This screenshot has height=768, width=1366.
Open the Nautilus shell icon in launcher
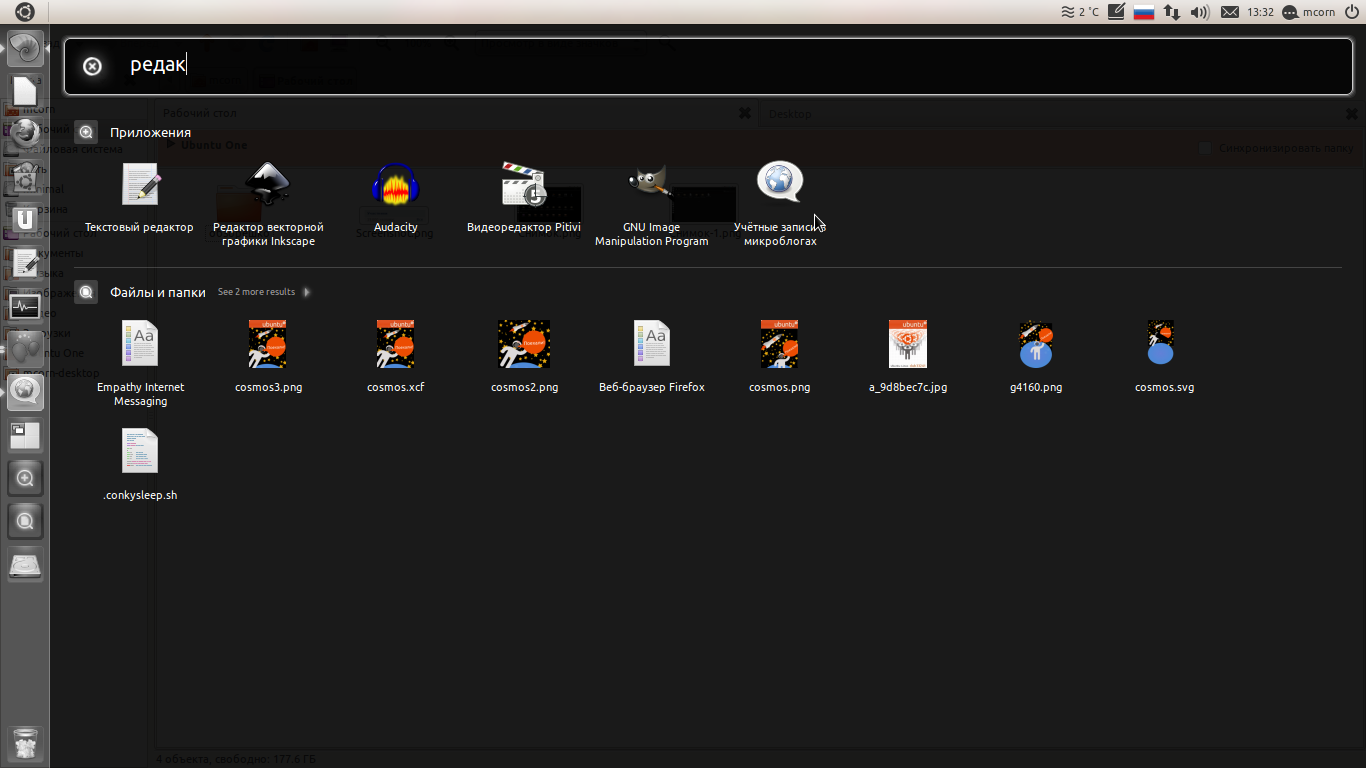pyautogui.click(x=25, y=48)
